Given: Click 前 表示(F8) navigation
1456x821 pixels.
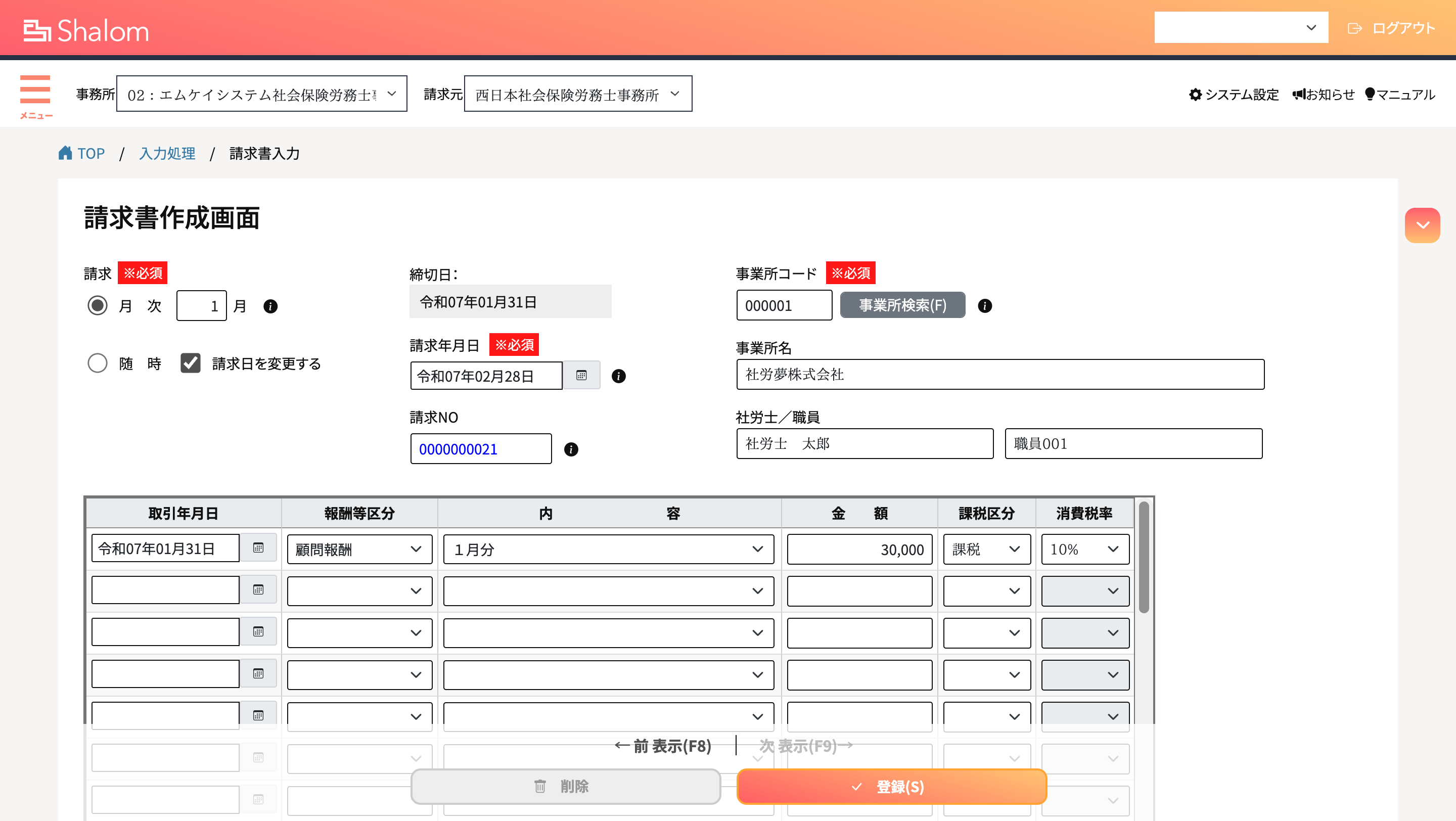Looking at the screenshot, I should [x=662, y=746].
